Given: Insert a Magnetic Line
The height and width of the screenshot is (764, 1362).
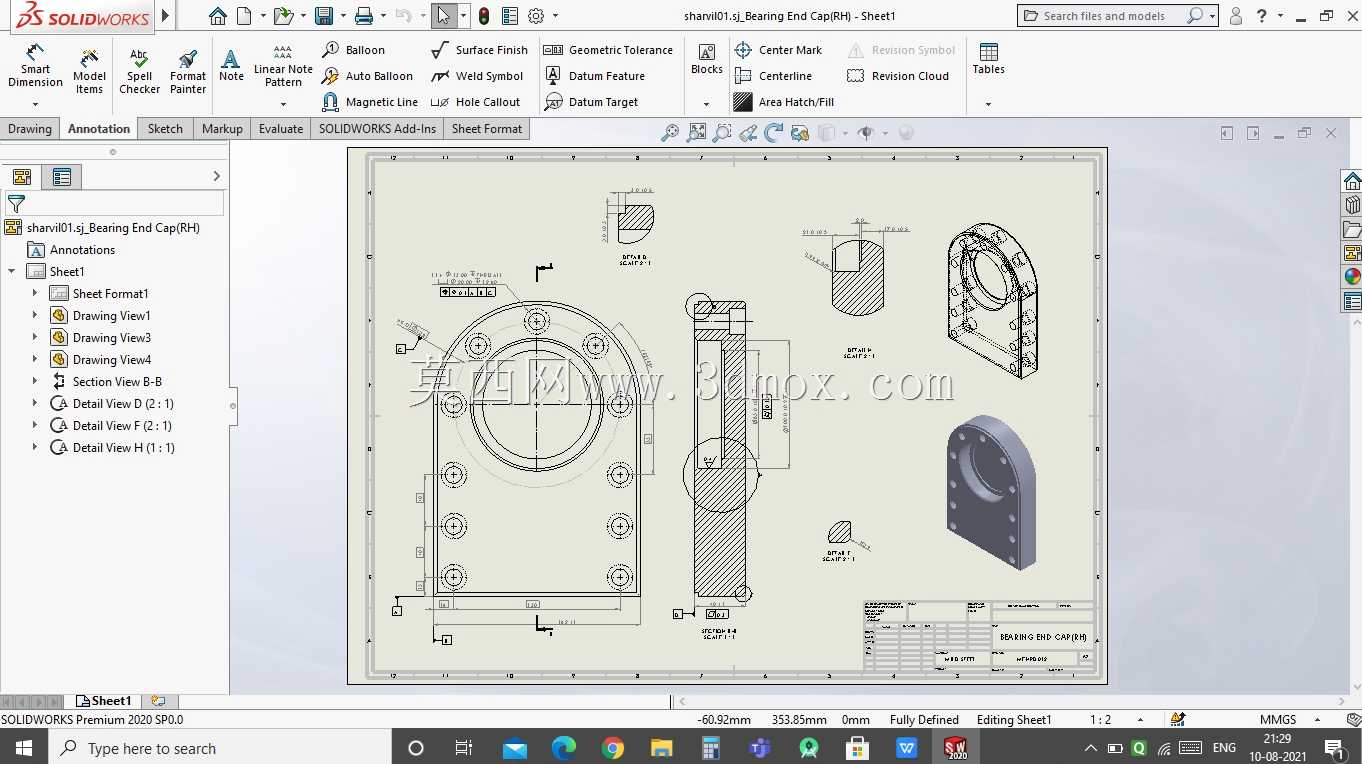Looking at the screenshot, I should pyautogui.click(x=370, y=102).
